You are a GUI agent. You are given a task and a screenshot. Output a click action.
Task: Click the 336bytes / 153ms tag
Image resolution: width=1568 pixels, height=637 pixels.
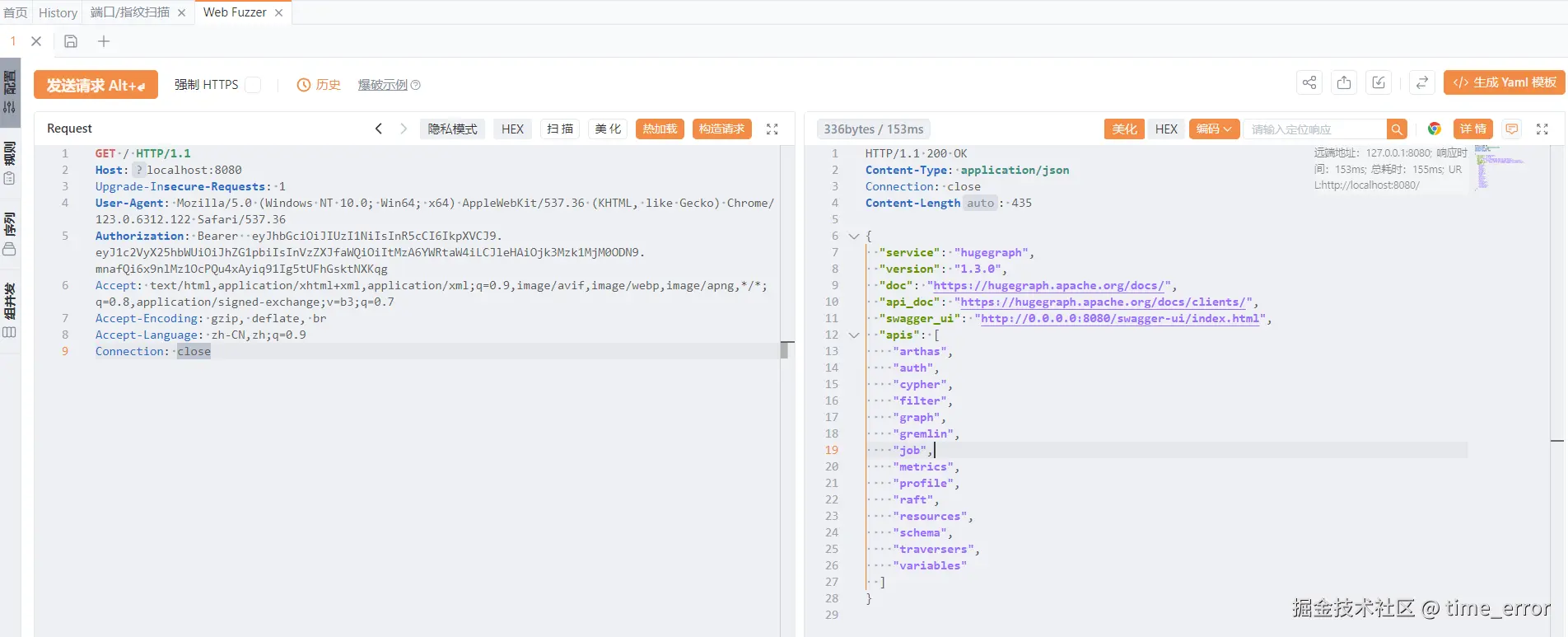tap(874, 129)
